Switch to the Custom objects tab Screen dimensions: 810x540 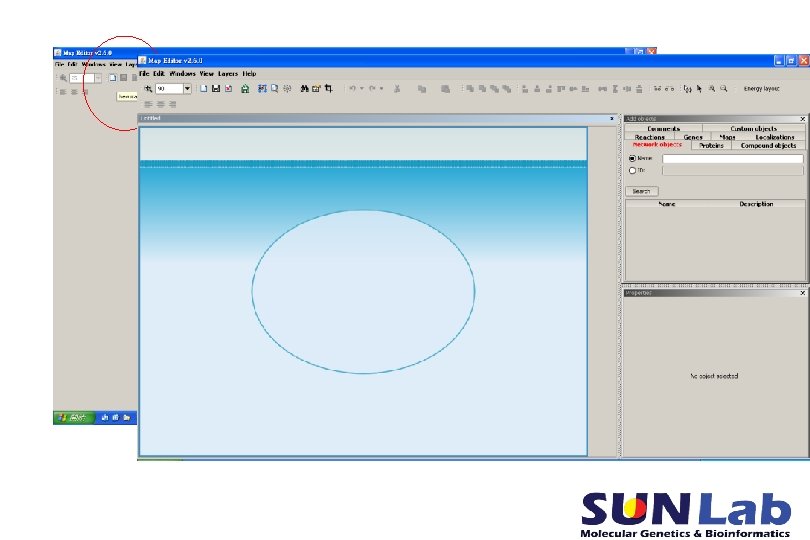pyautogui.click(x=753, y=128)
